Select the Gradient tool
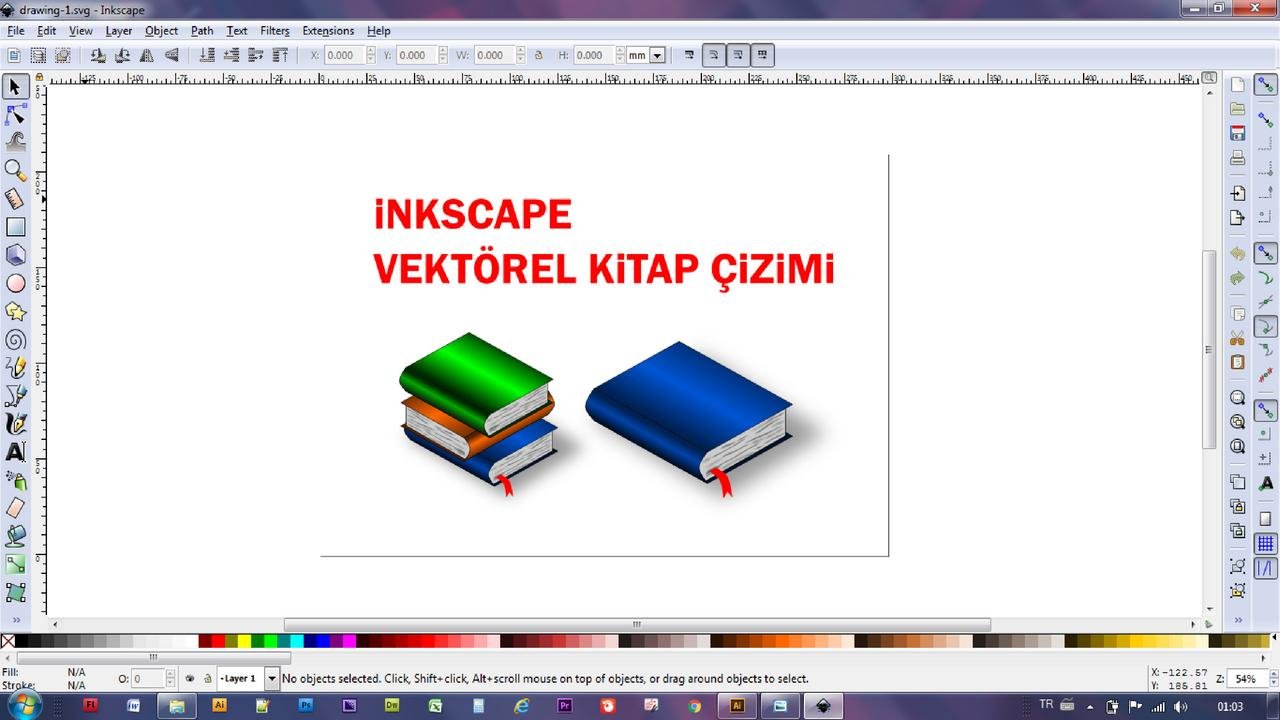 point(15,564)
